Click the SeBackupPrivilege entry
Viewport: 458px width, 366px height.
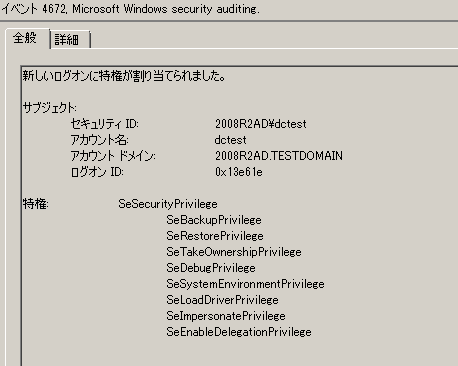point(214,220)
